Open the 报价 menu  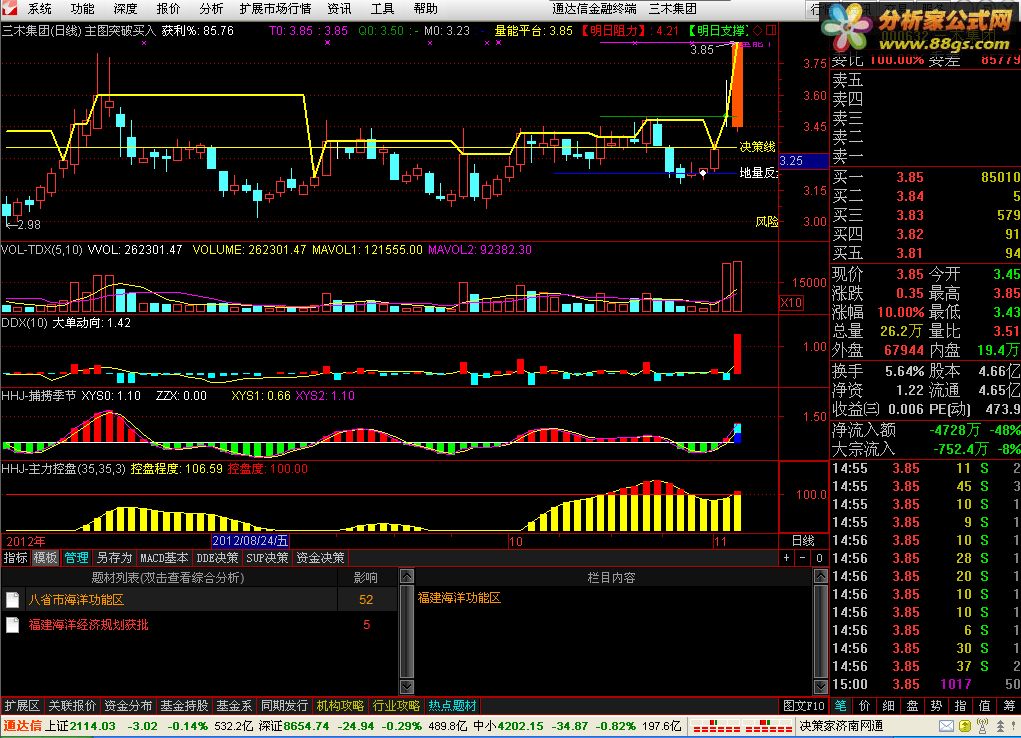pos(168,8)
